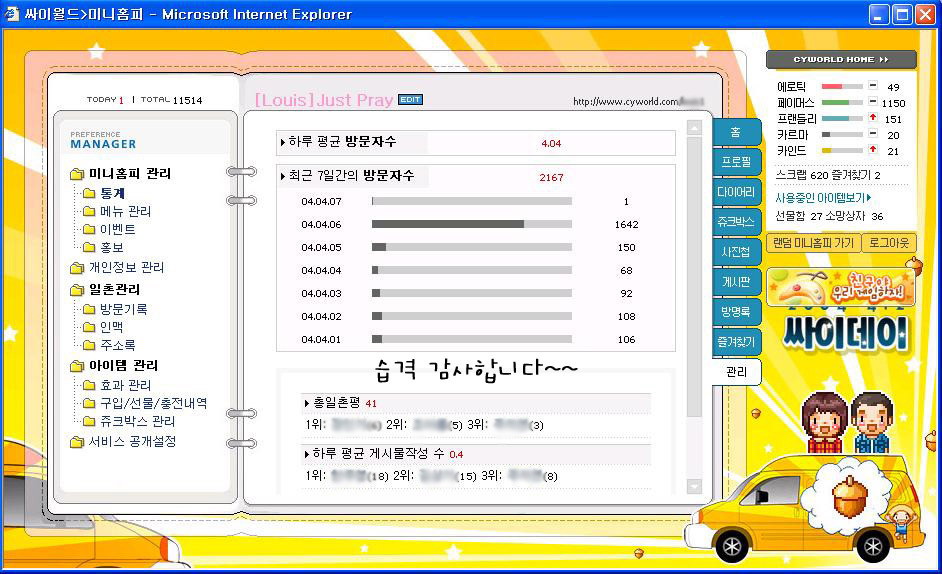
Task: Click the red up arrow beside 카인드
Action: [873, 150]
